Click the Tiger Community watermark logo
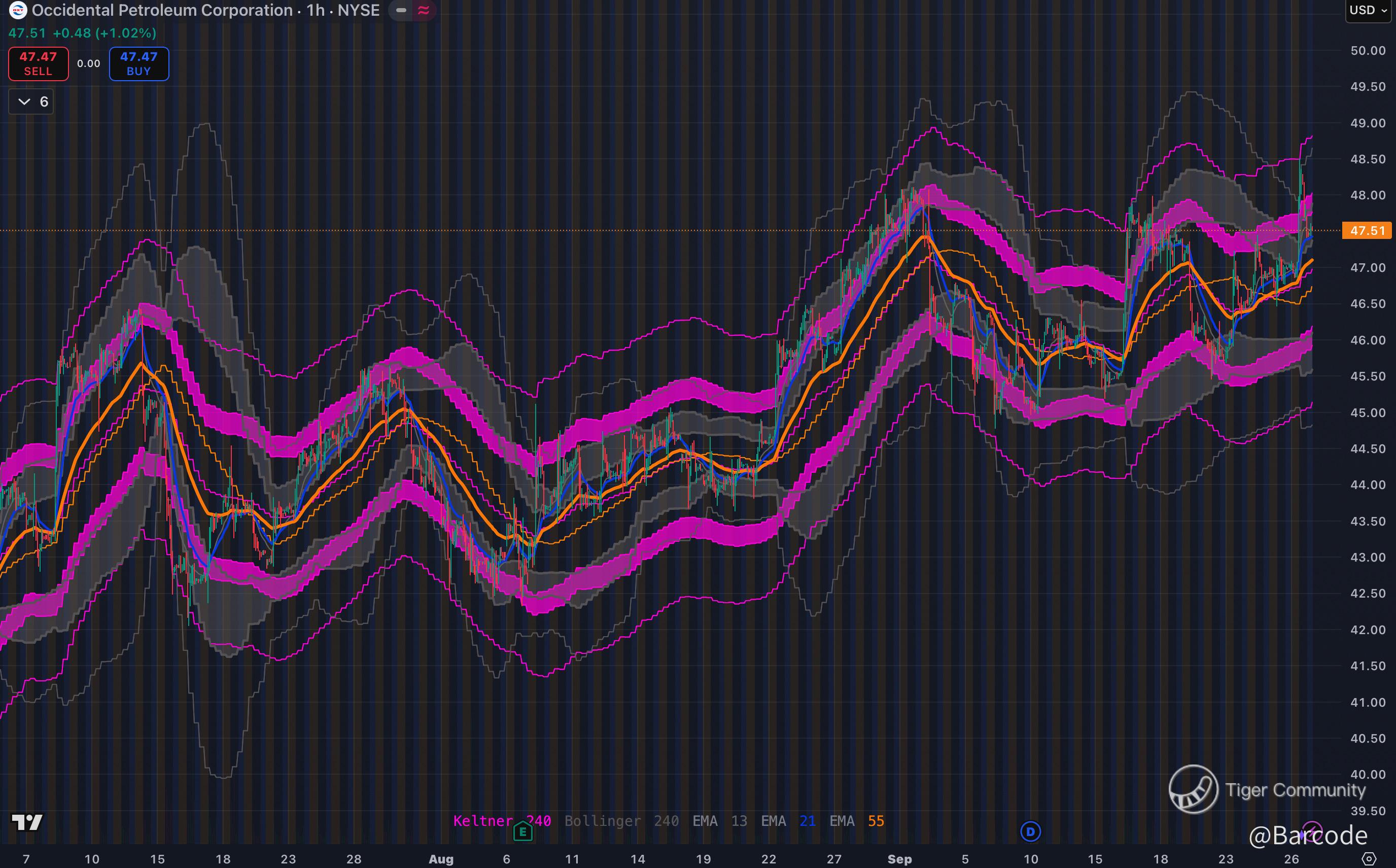Screen dimensions: 1396x868 (x=1194, y=789)
